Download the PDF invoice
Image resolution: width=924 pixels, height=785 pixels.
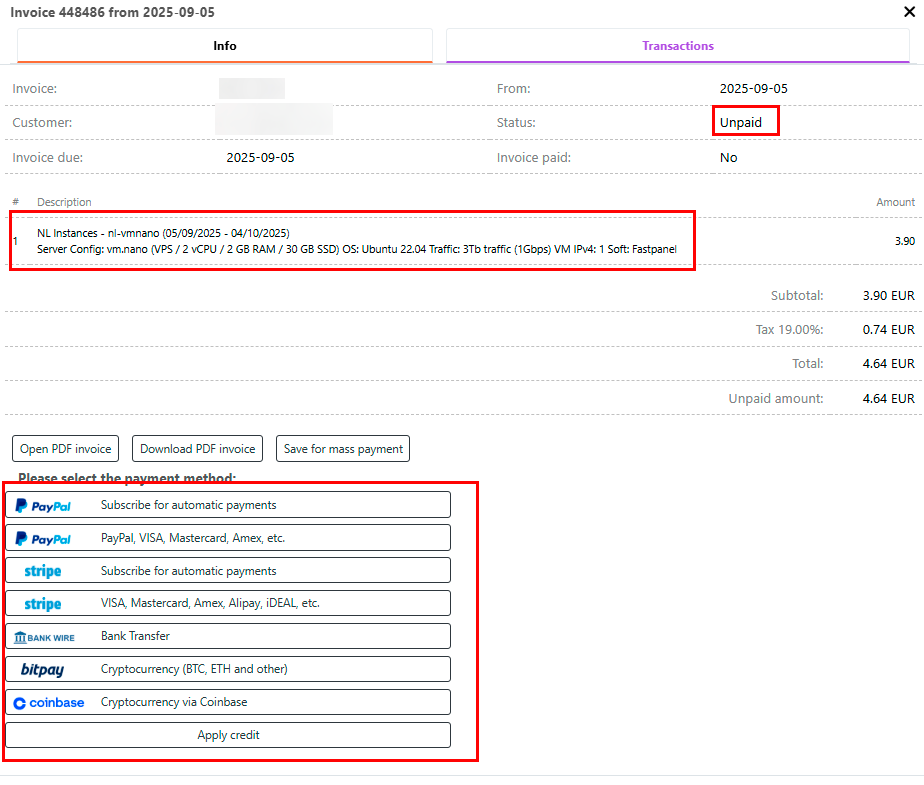198,449
